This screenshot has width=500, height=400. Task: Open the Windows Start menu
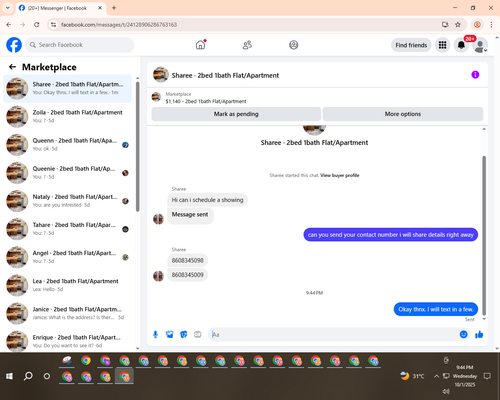[9, 376]
